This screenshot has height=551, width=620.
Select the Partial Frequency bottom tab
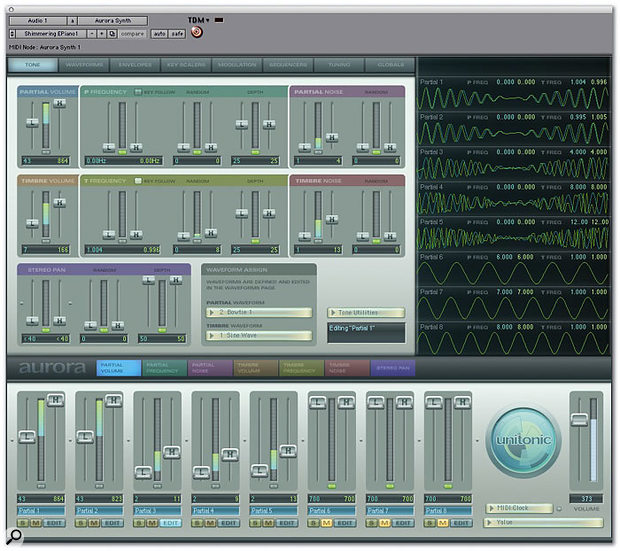pyautogui.click(x=164, y=368)
